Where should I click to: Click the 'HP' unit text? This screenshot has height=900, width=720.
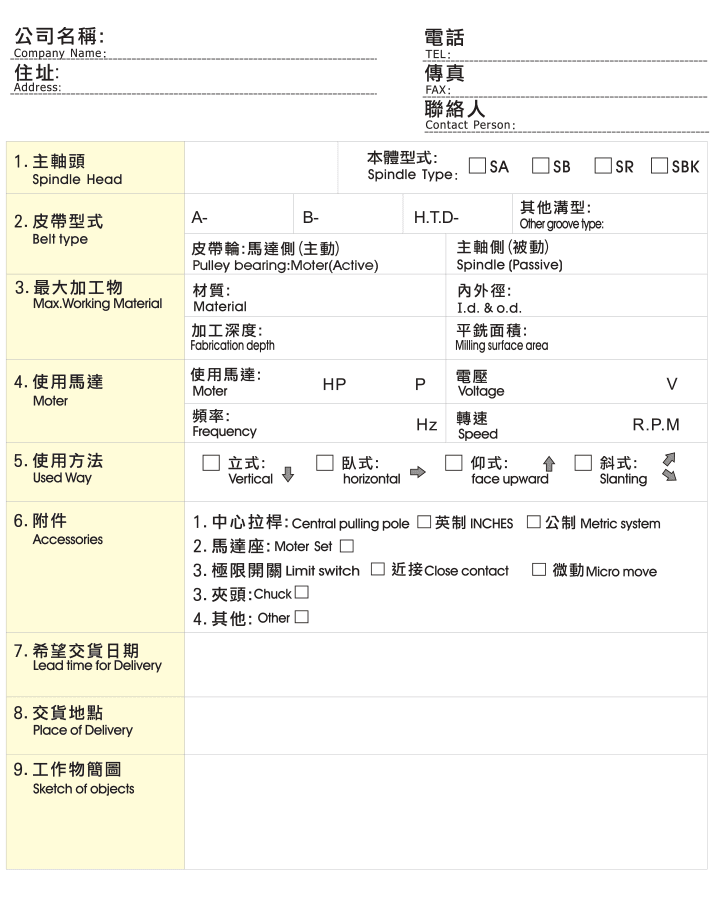click(334, 385)
